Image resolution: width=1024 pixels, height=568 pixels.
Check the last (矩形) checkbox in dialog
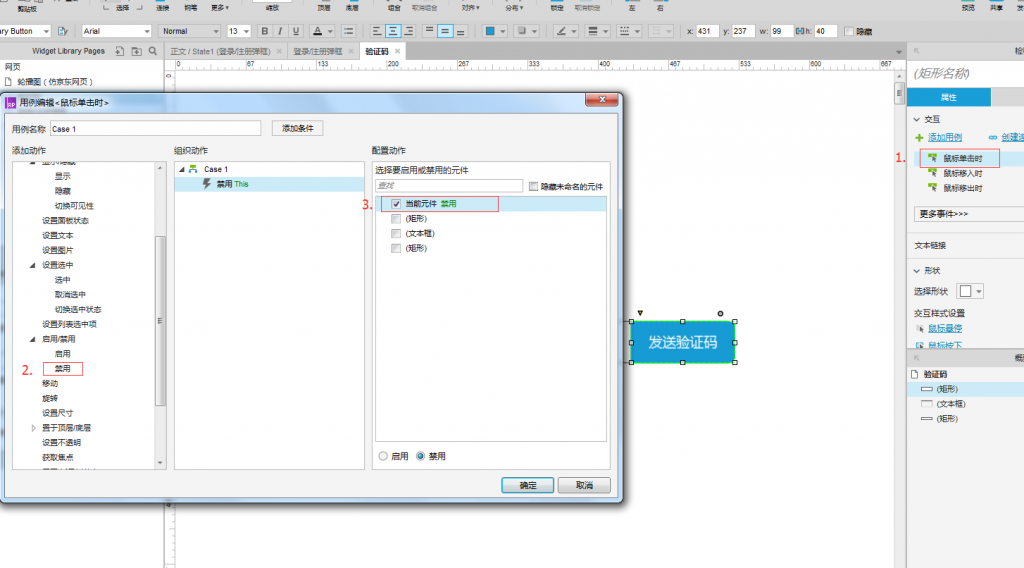coord(396,248)
